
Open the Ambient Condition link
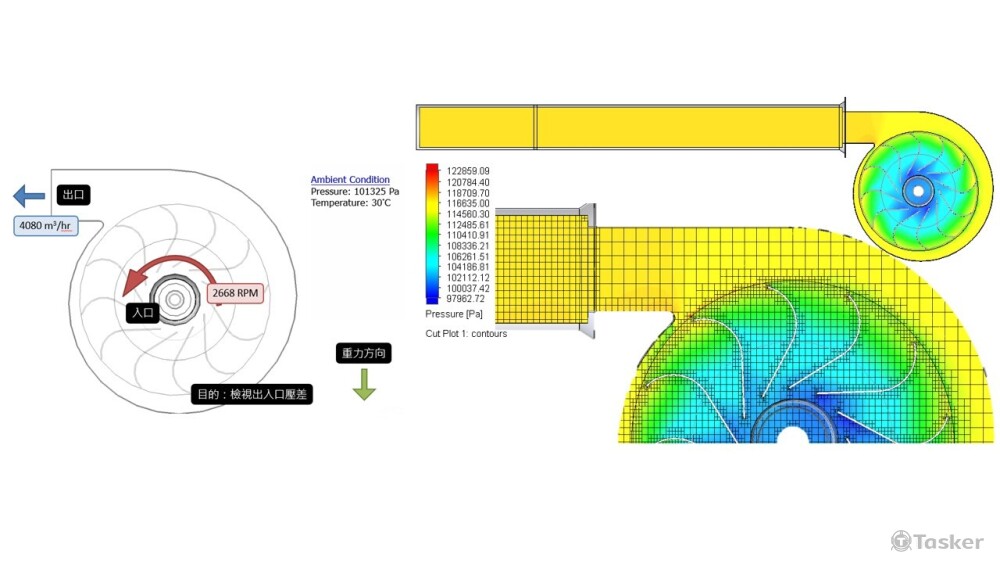[x=349, y=180]
